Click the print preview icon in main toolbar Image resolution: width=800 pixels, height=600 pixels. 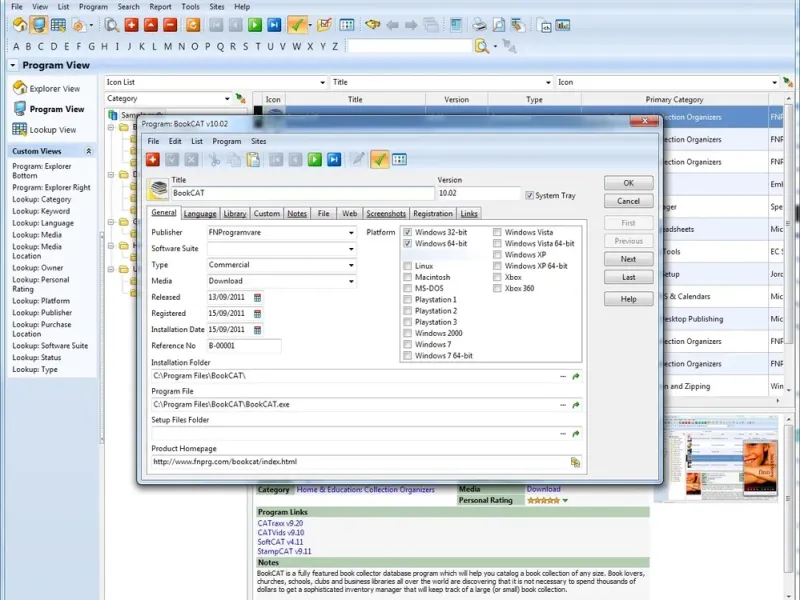tap(498, 24)
